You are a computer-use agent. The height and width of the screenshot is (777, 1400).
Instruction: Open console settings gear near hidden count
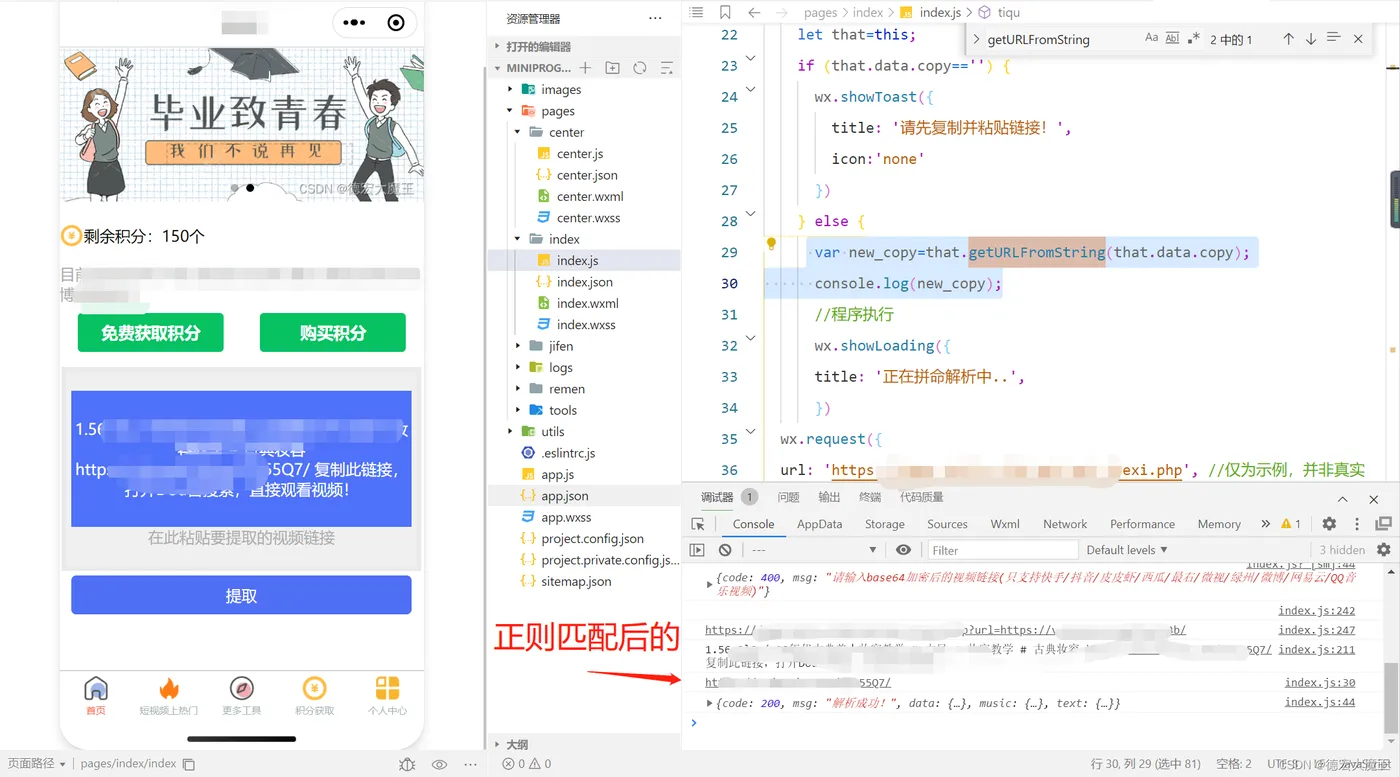pyautogui.click(x=1384, y=550)
